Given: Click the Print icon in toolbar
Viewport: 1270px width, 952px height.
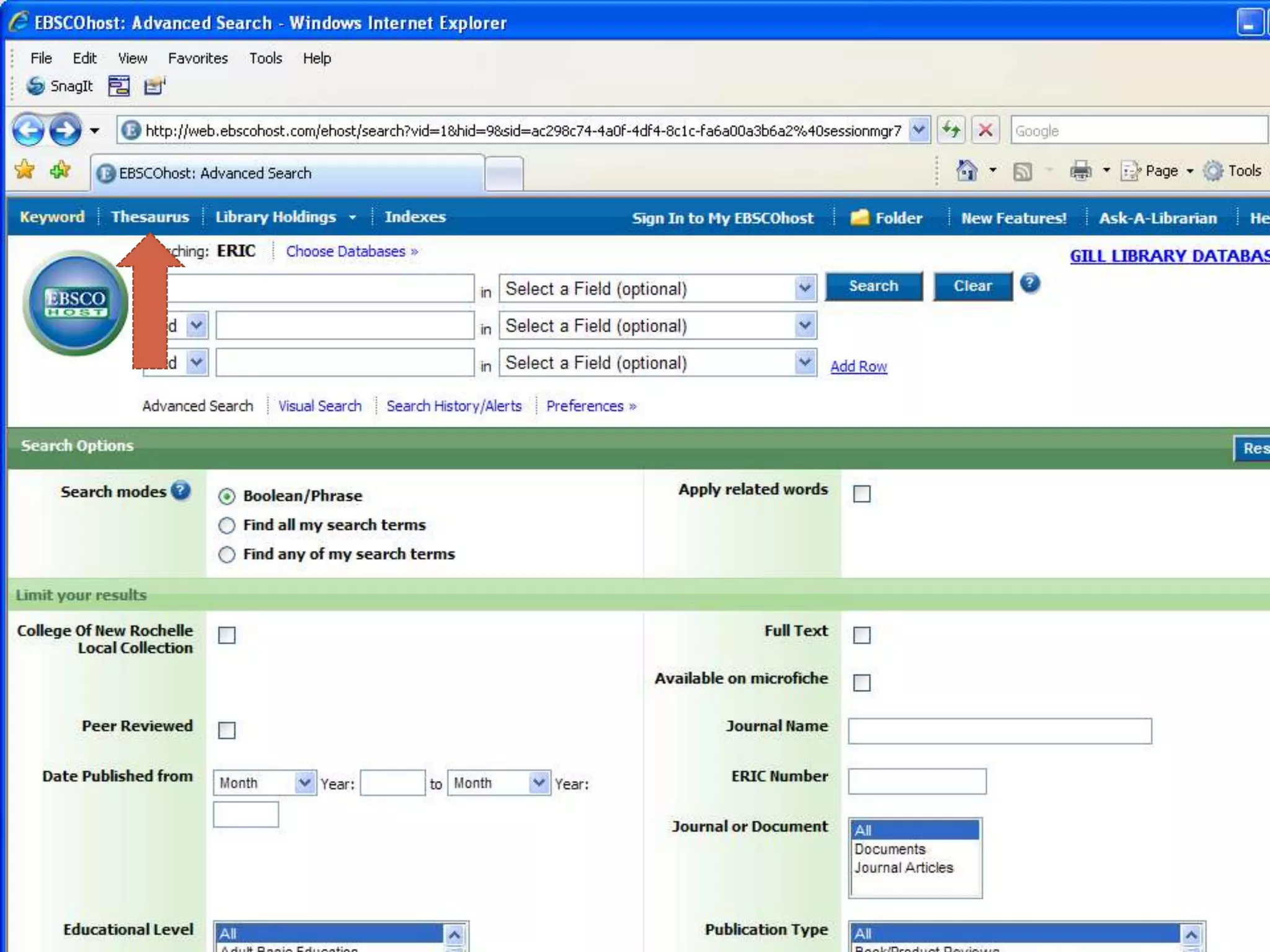Looking at the screenshot, I should coord(1080,170).
